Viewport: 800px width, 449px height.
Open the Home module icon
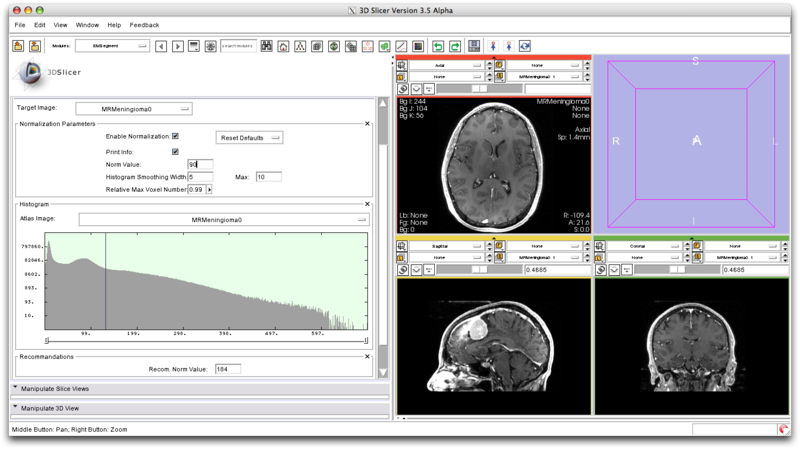tap(283, 46)
